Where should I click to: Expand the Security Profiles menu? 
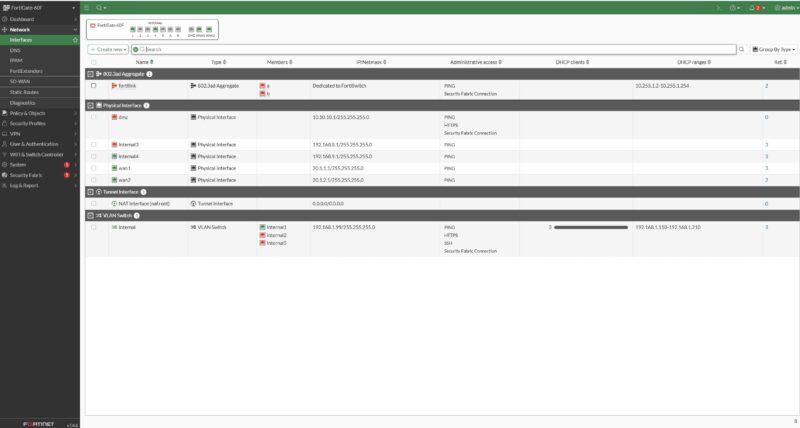pos(40,123)
